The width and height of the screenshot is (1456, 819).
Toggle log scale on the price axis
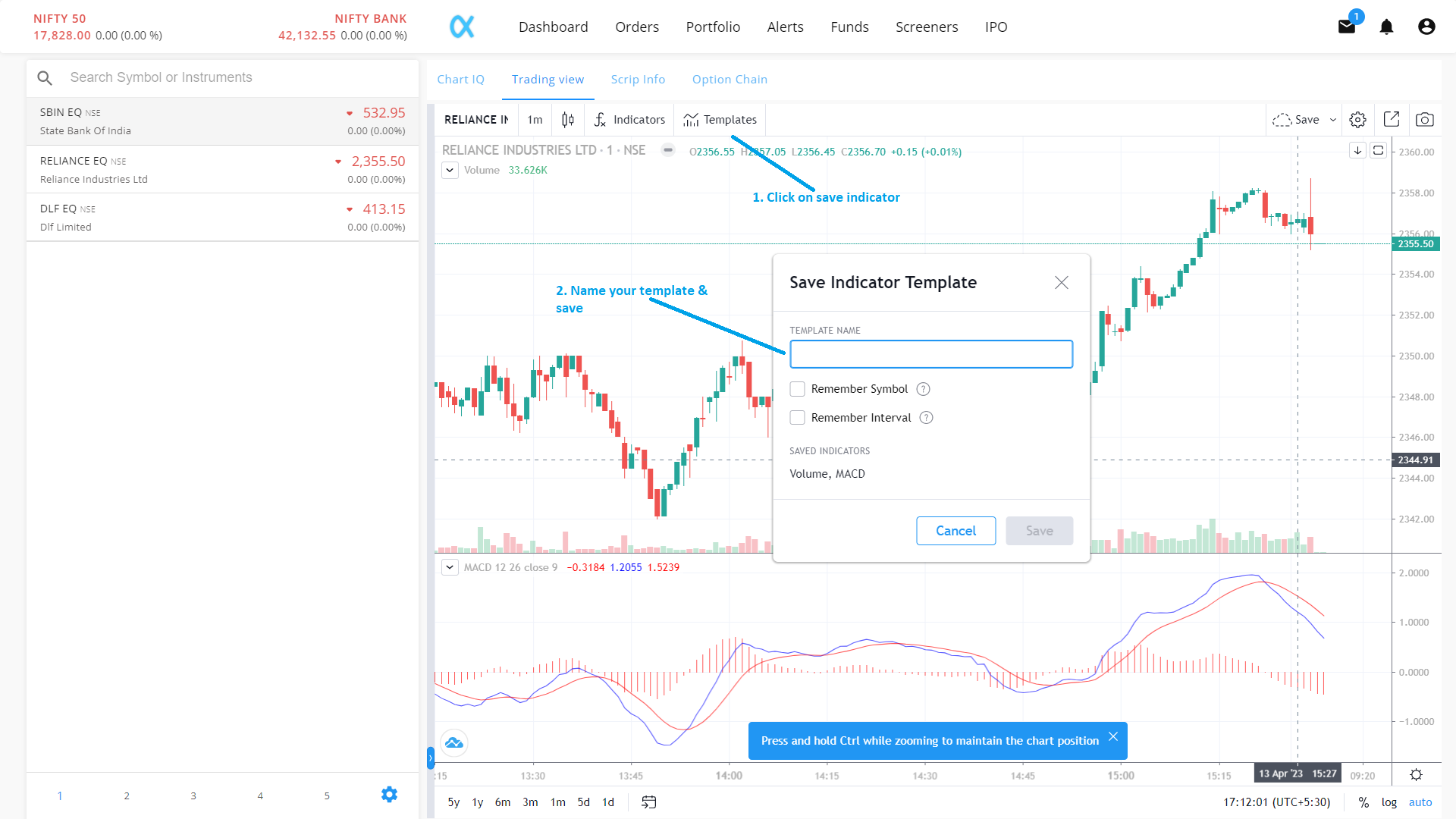[1389, 802]
